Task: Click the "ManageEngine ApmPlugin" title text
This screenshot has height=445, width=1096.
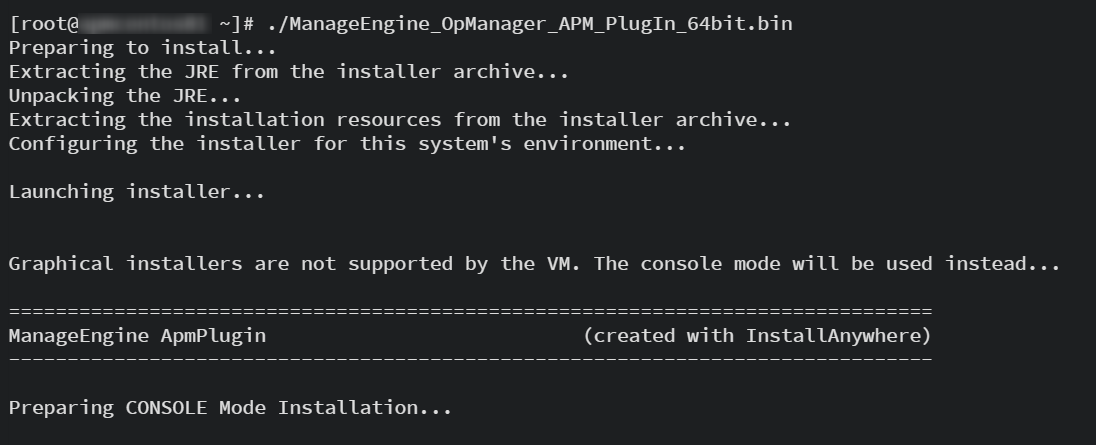Action: 137,336
